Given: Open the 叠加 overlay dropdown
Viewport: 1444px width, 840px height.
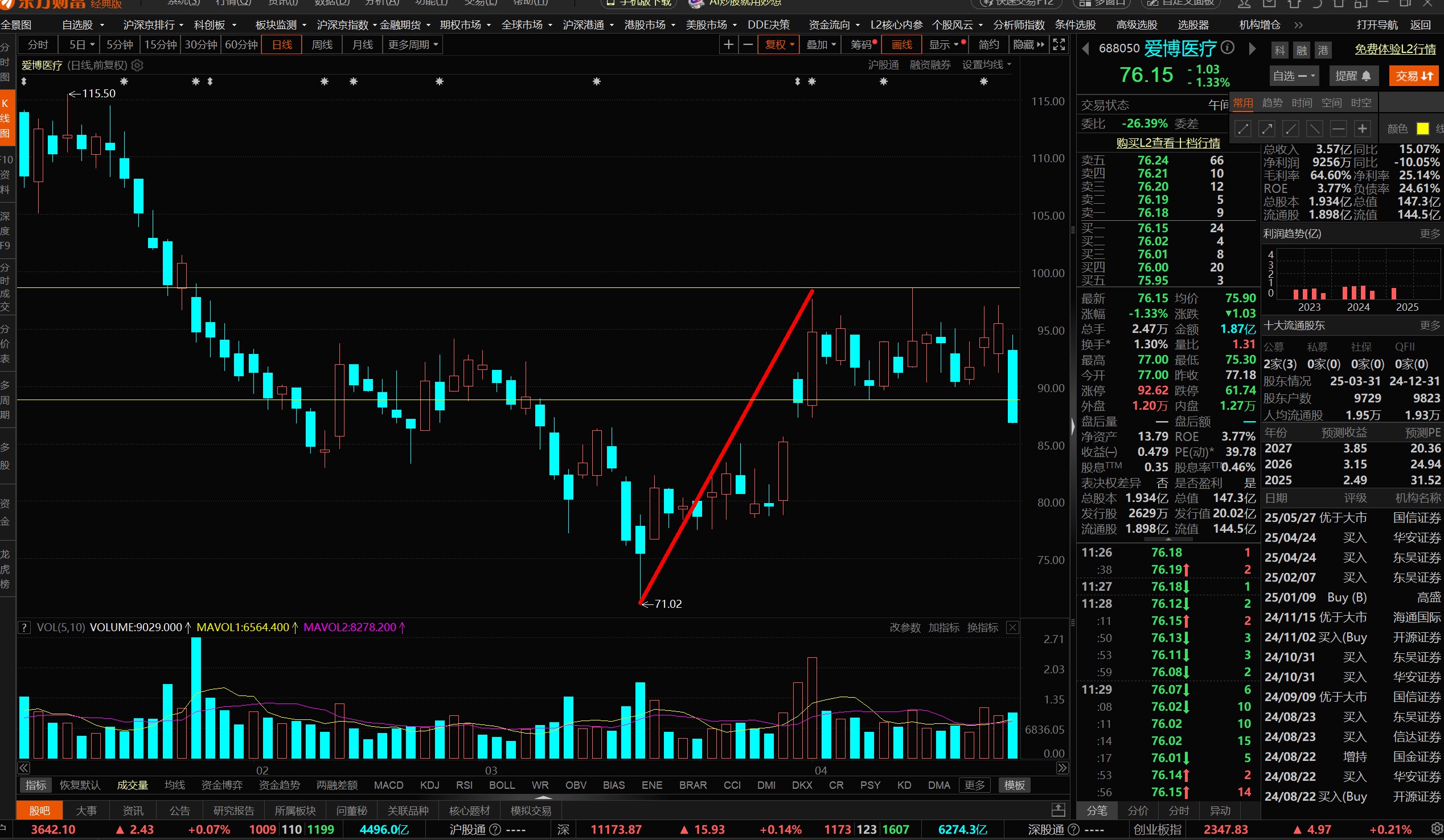Looking at the screenshot, I should coord(821,44).
